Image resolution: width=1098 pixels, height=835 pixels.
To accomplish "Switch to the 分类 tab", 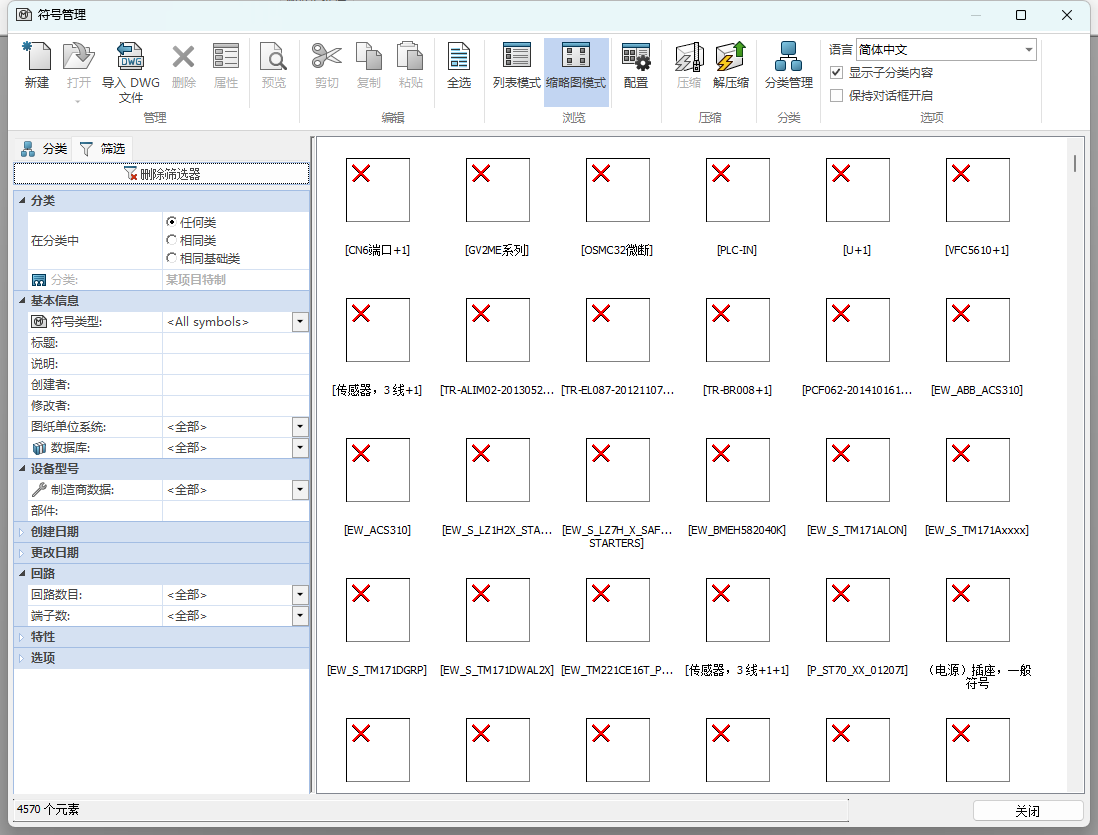I will 44,149.
